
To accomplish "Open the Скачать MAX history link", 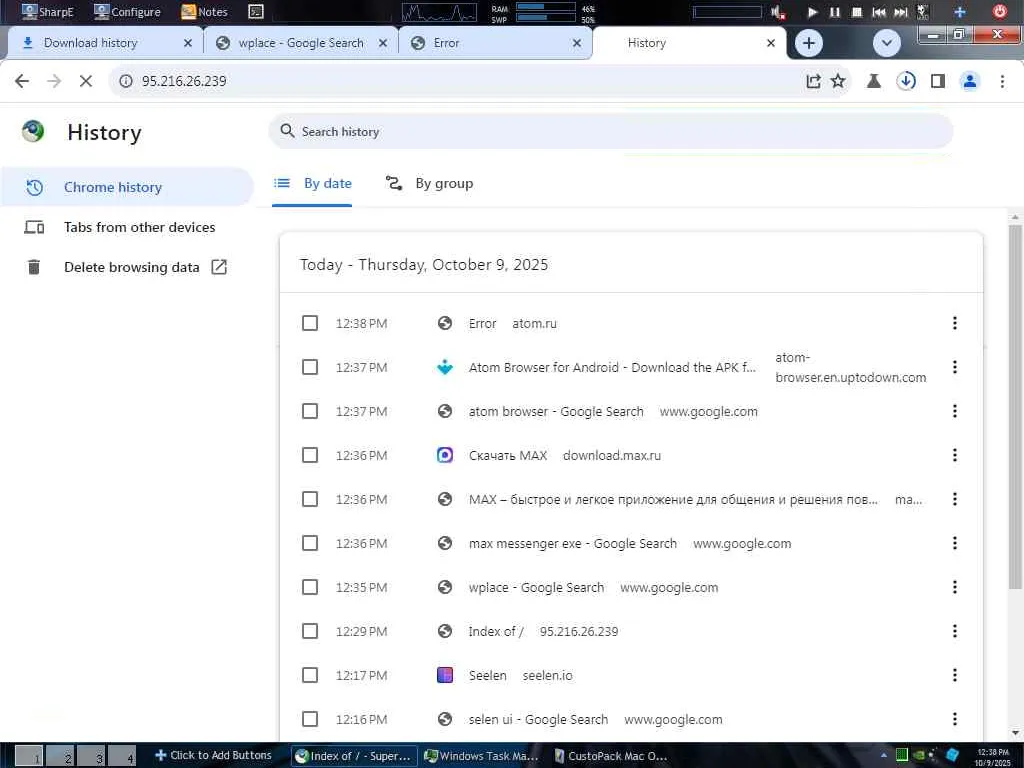I will pyautogui.click(x=507, y=456).
